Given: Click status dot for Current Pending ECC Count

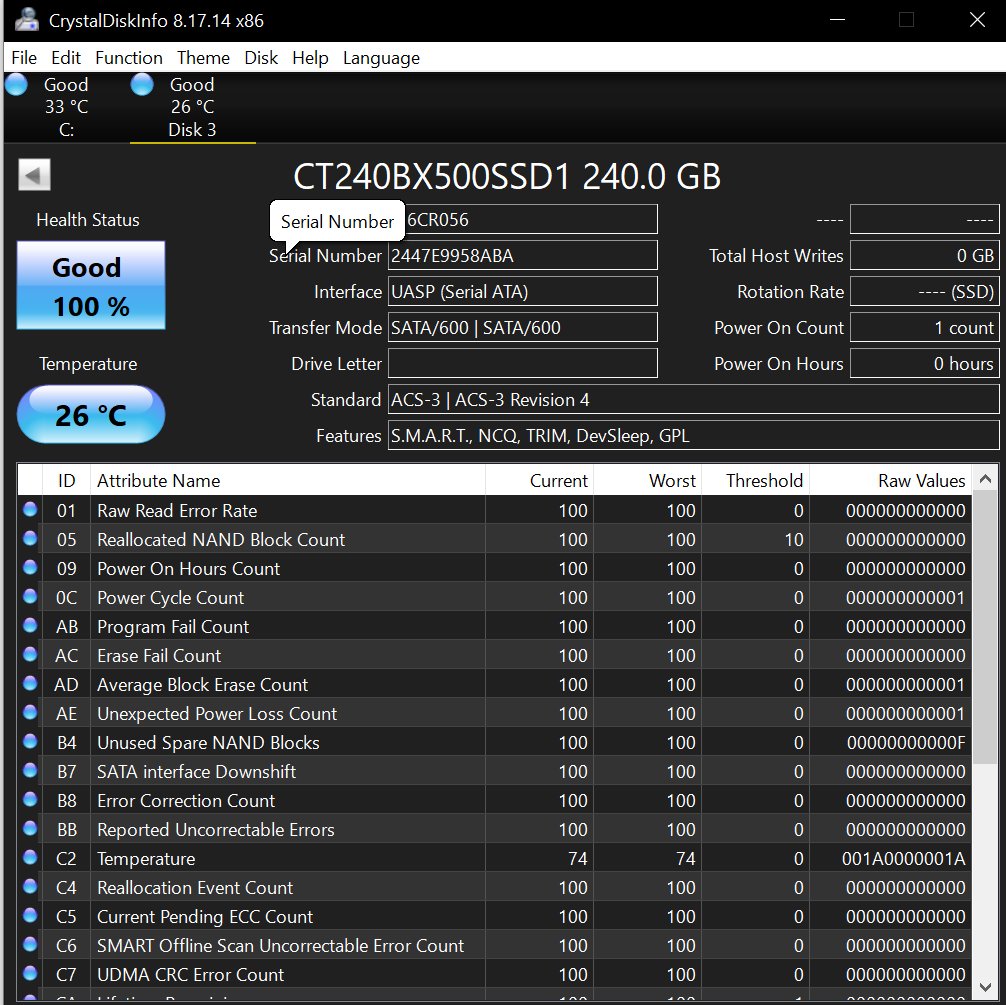Looking at the screenshot, I should coord(30,915).
